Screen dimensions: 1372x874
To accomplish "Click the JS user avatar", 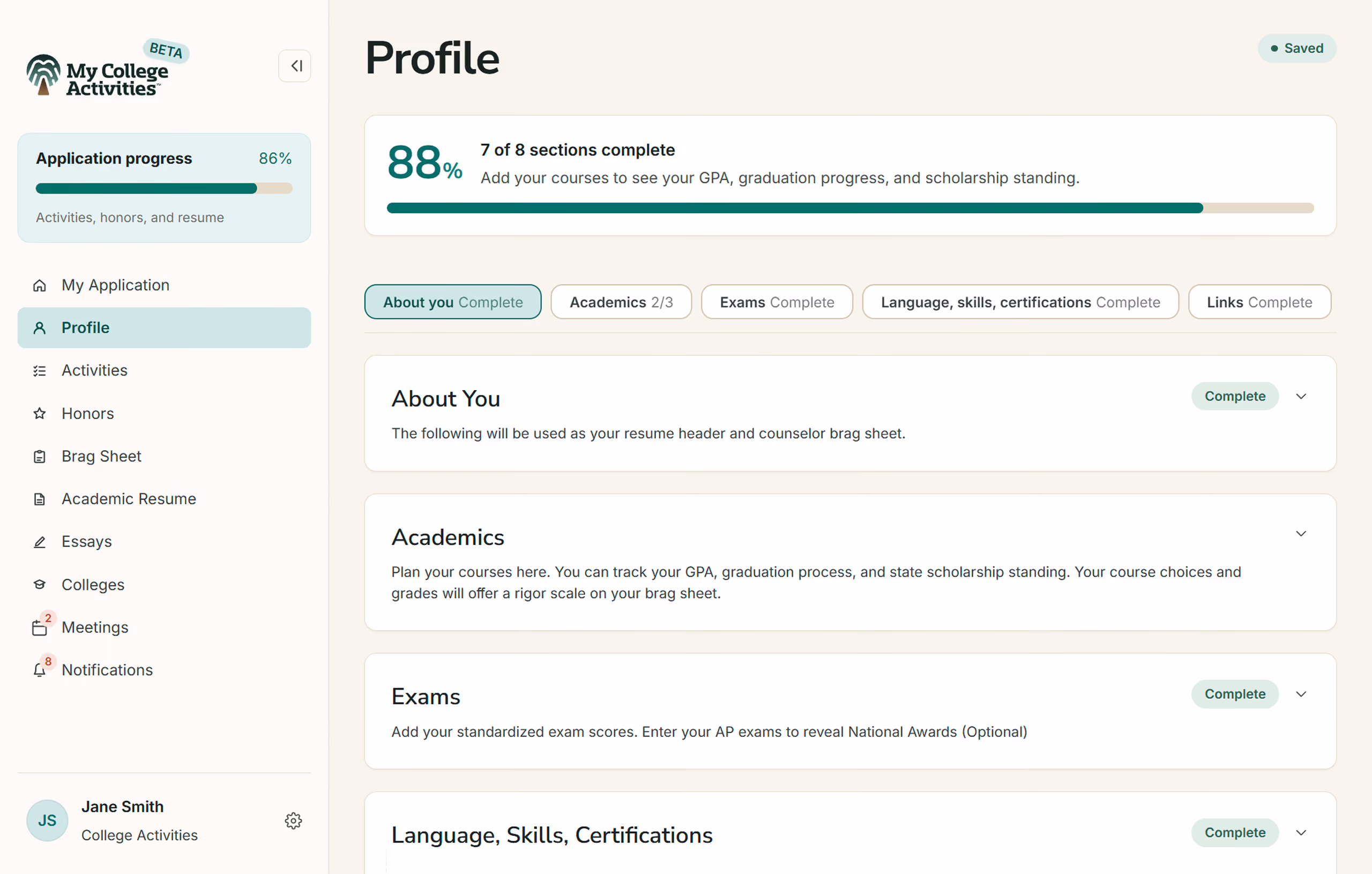I will (x=47, y=820).
